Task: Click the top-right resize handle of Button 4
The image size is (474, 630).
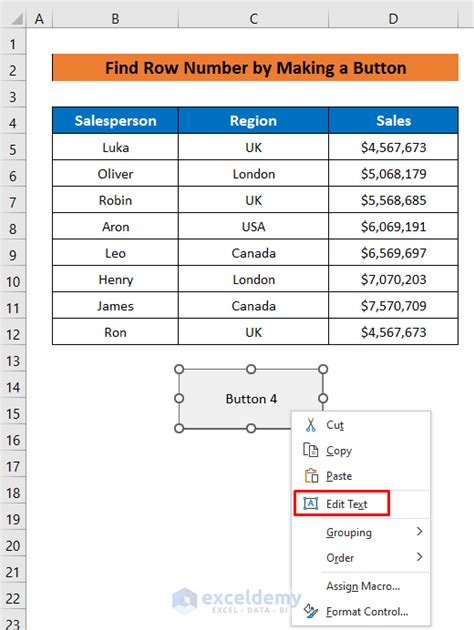Action: [x=323, y=369]
